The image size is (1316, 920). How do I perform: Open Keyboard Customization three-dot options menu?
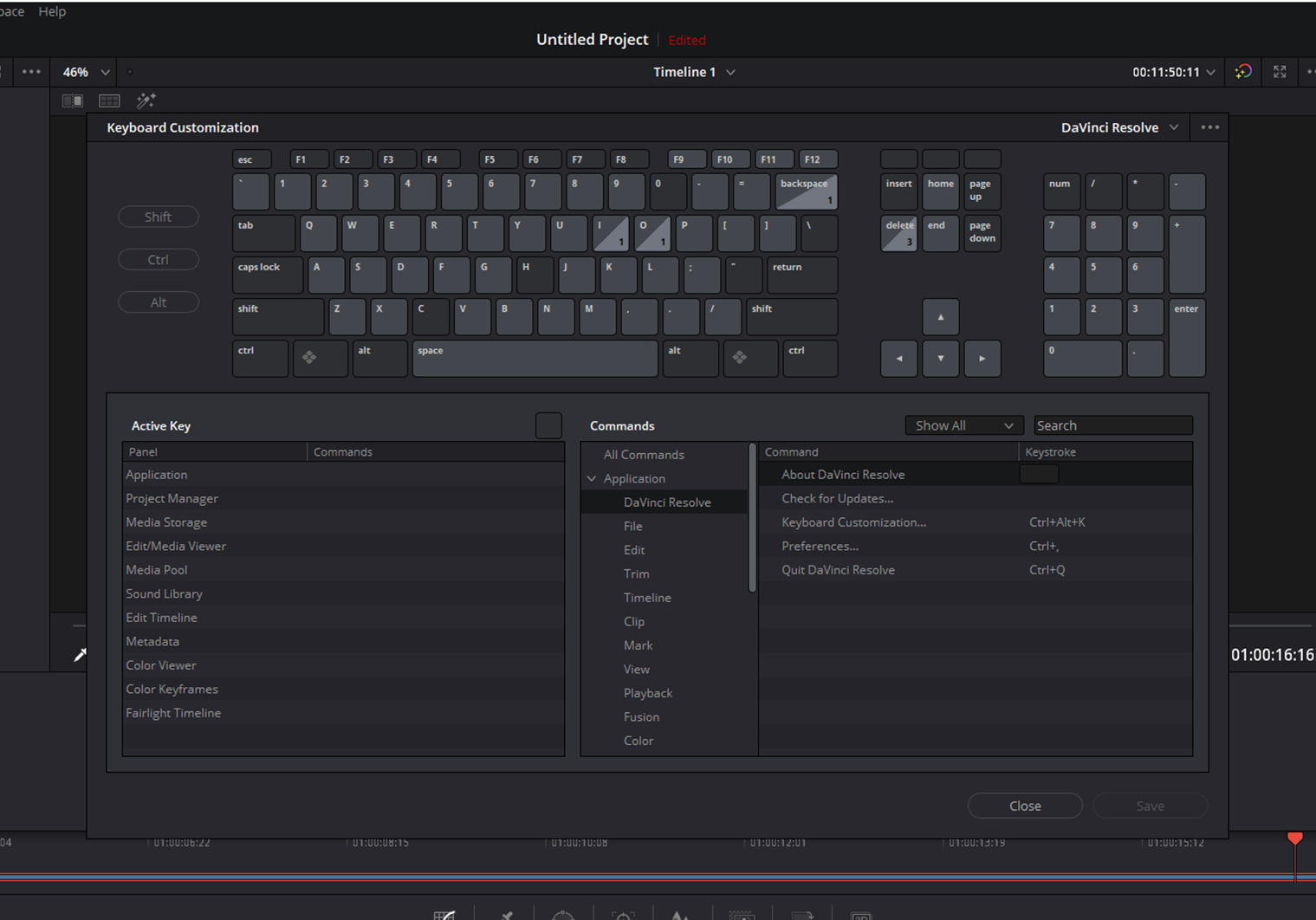click(x=1209, y=127)
